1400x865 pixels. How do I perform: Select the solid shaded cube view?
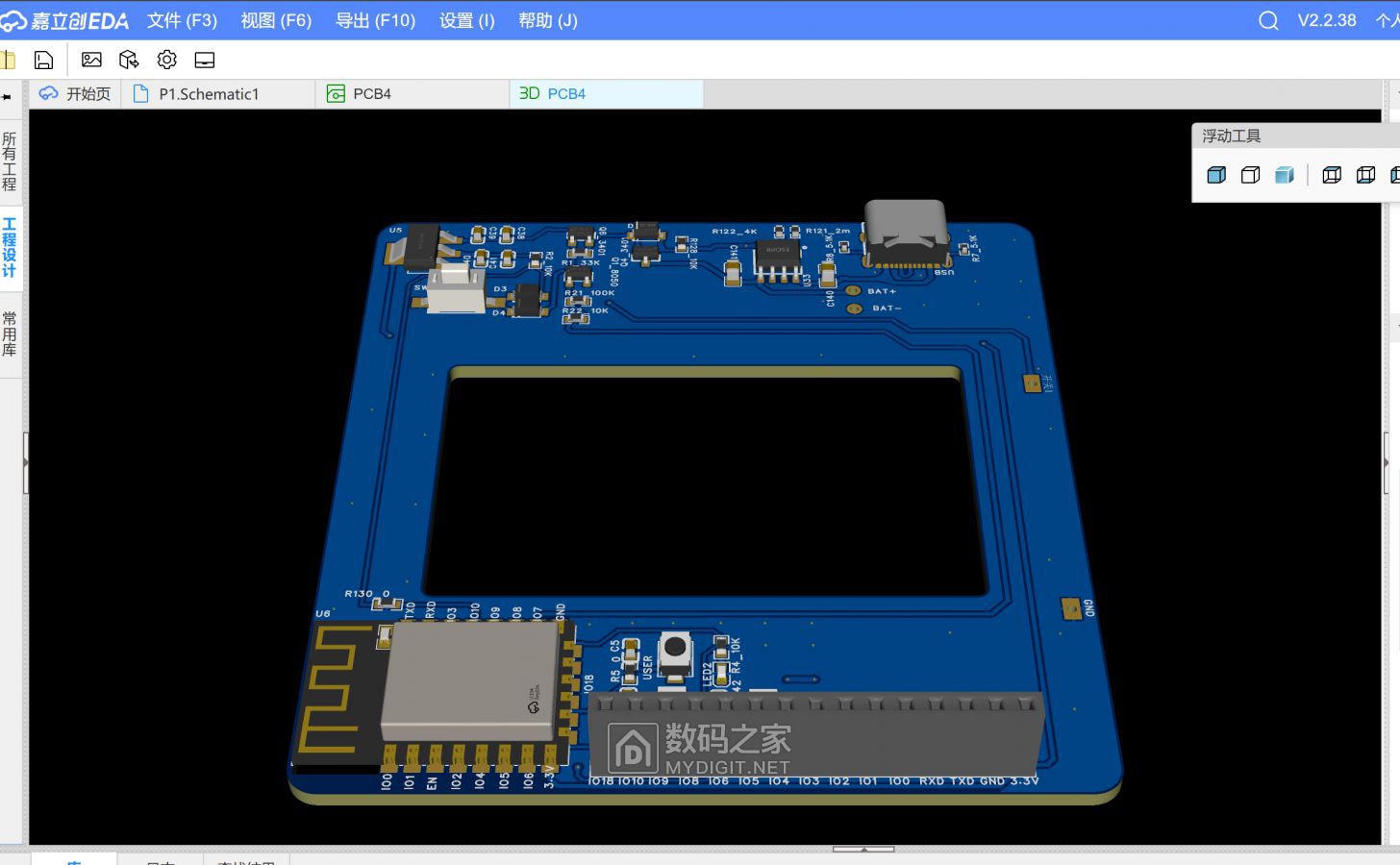1216,175
